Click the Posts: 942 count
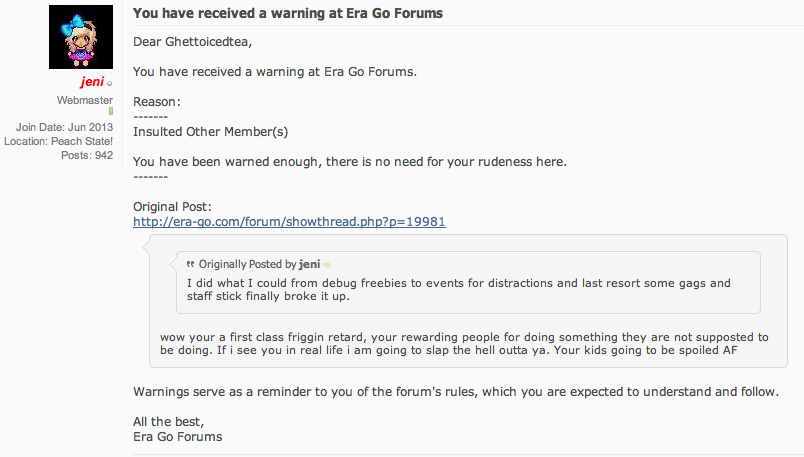This screenshot has height=457, width=804. pyautogui.click(x=89, y=155)
